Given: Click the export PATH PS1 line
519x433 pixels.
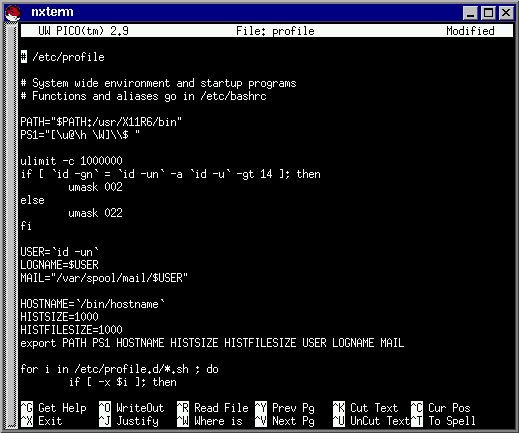Looking at the screenshot, I should (212, 343).
